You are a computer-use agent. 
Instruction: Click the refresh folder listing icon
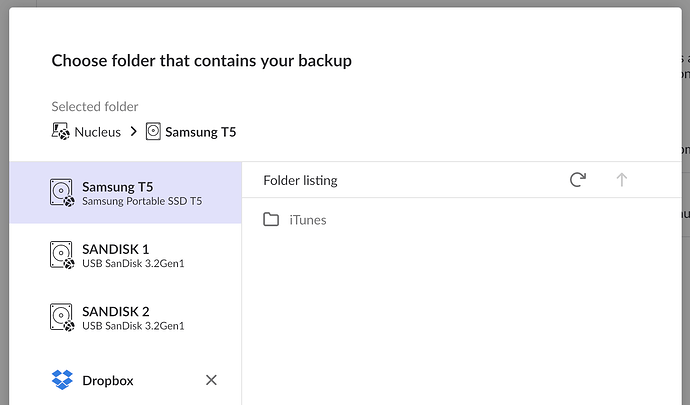tap(578, 180)
